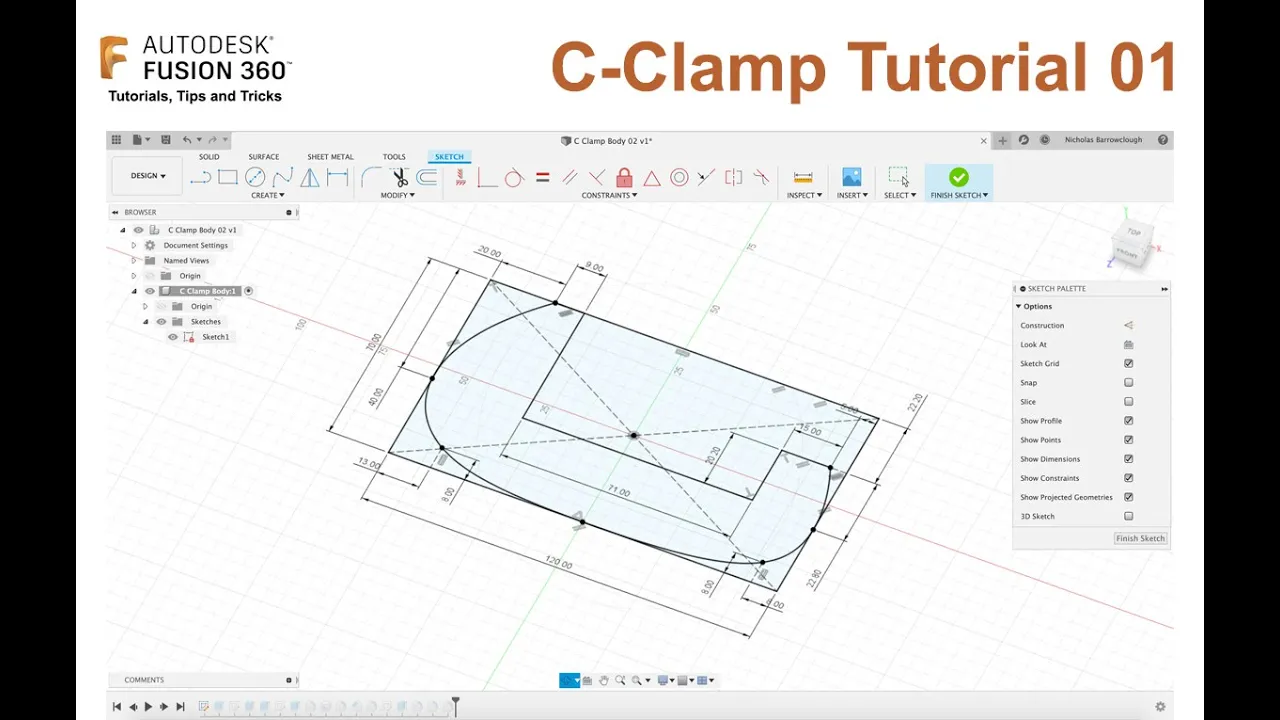The width and height of the screenshot is (1280, 720).
Task: Click the Save icon
Action: click(166, 140)
